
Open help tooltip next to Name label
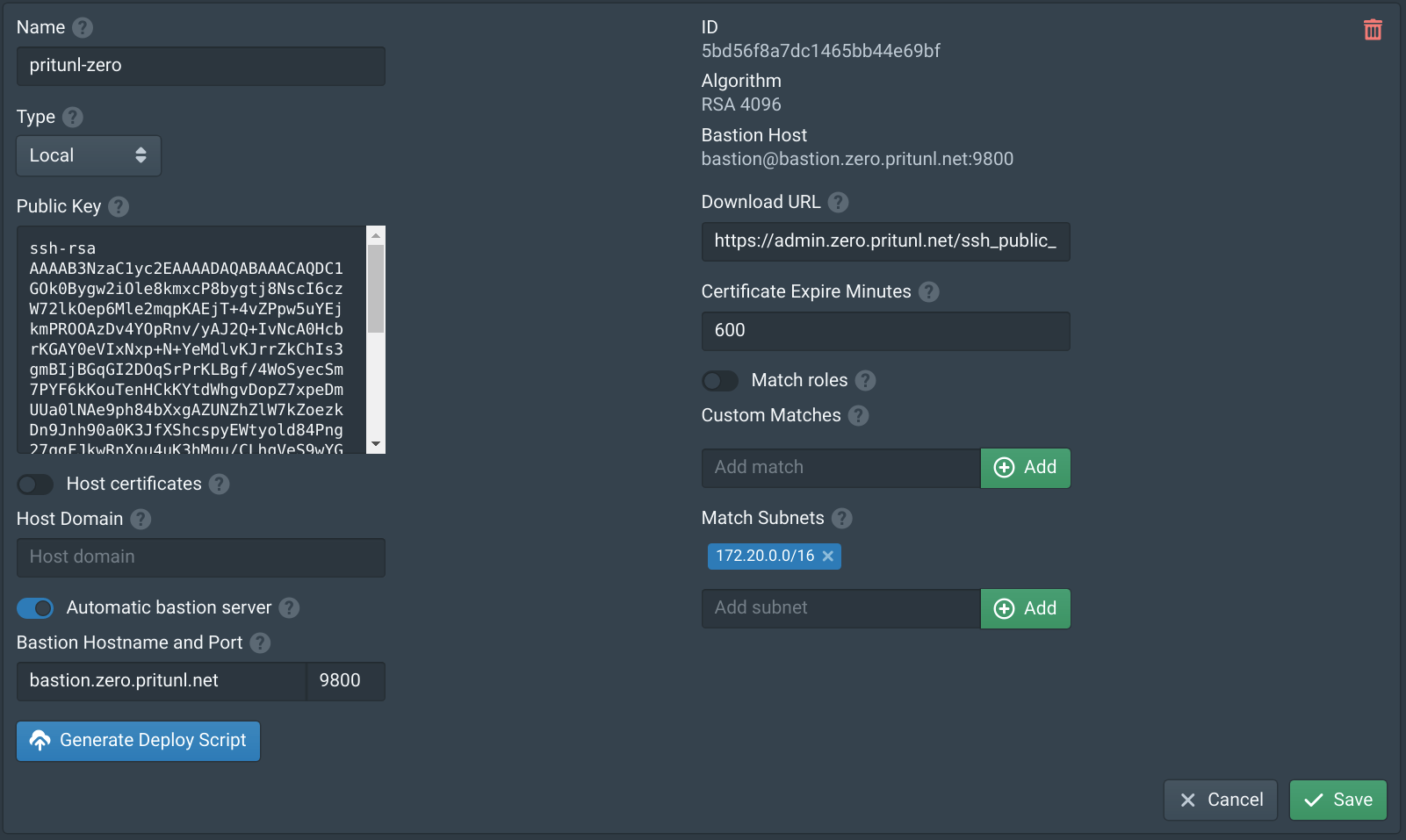point(83,28)
